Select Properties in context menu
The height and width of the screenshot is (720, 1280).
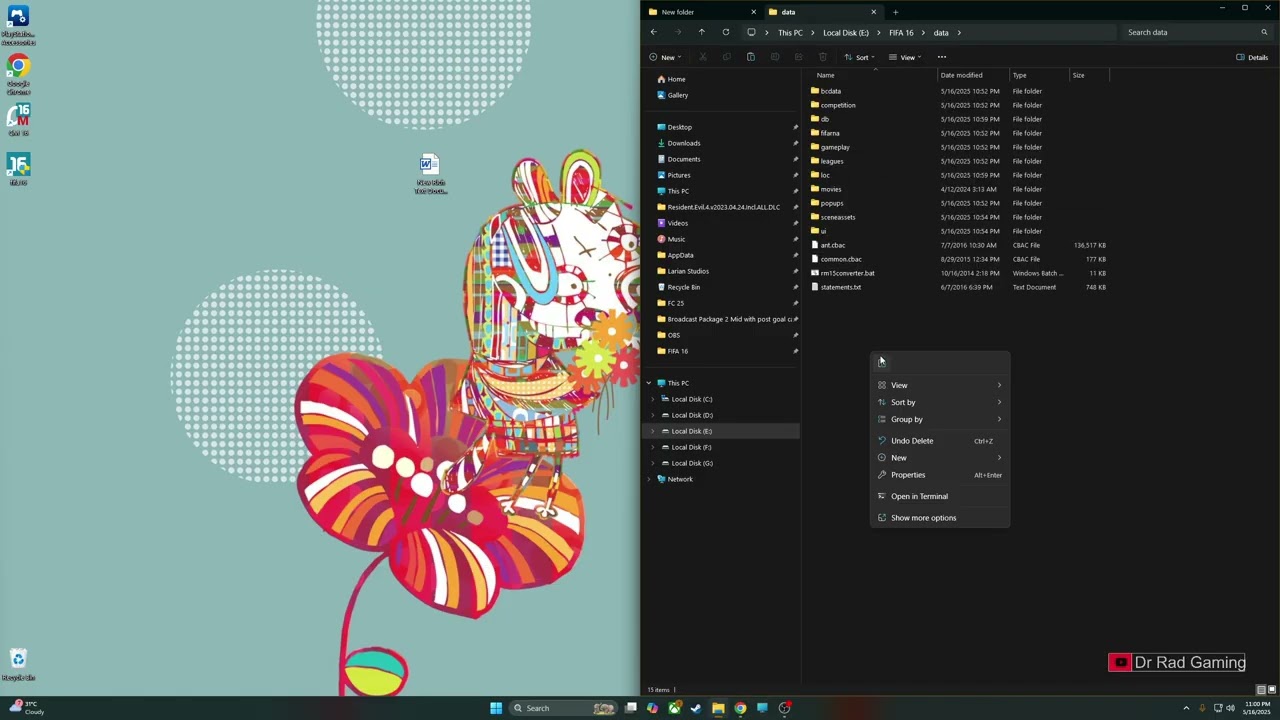940,475
